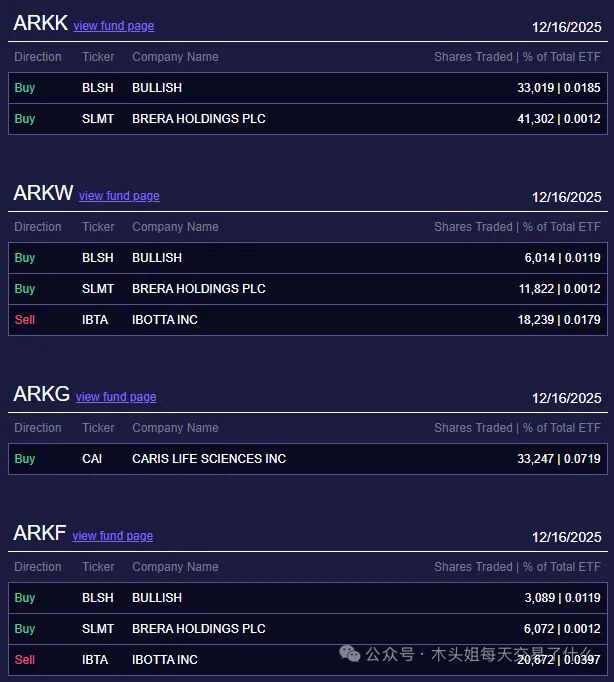Click ARKF BLSH ticker cell

tap(98, 598)
